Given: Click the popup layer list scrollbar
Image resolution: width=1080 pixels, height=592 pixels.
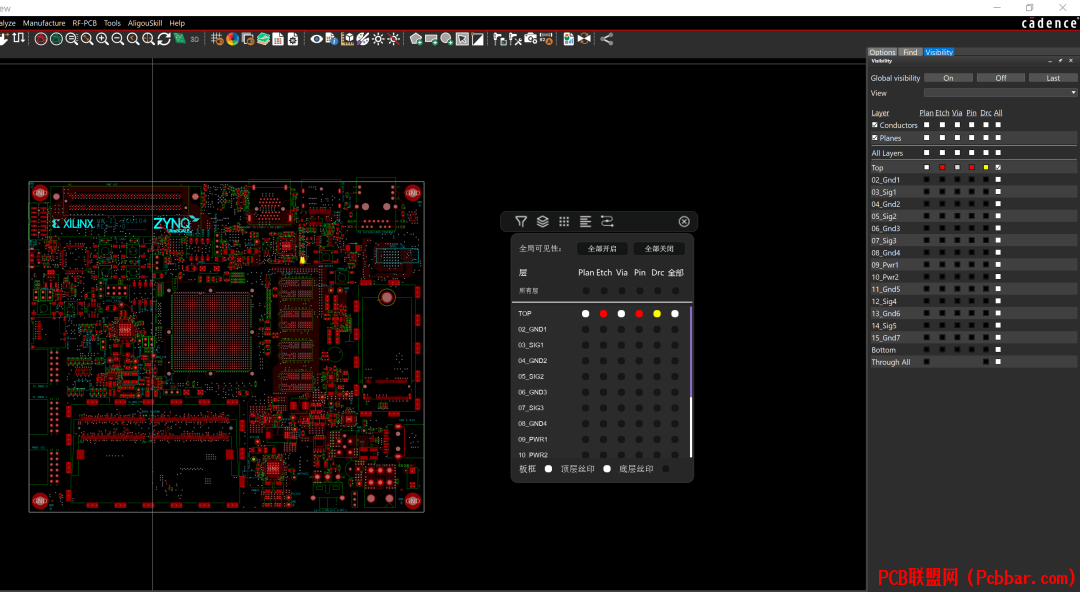Looking at the screenshot, I should [x=691, y=382].
